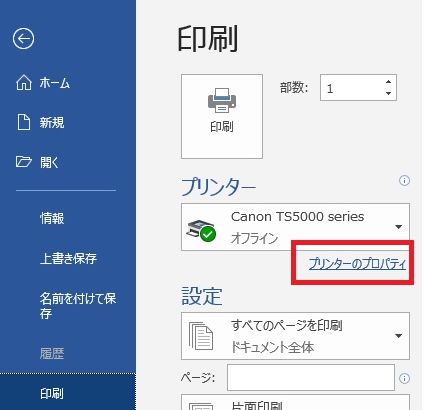
Task: Click the large 印刷 print button
Action: click(222, 116)
